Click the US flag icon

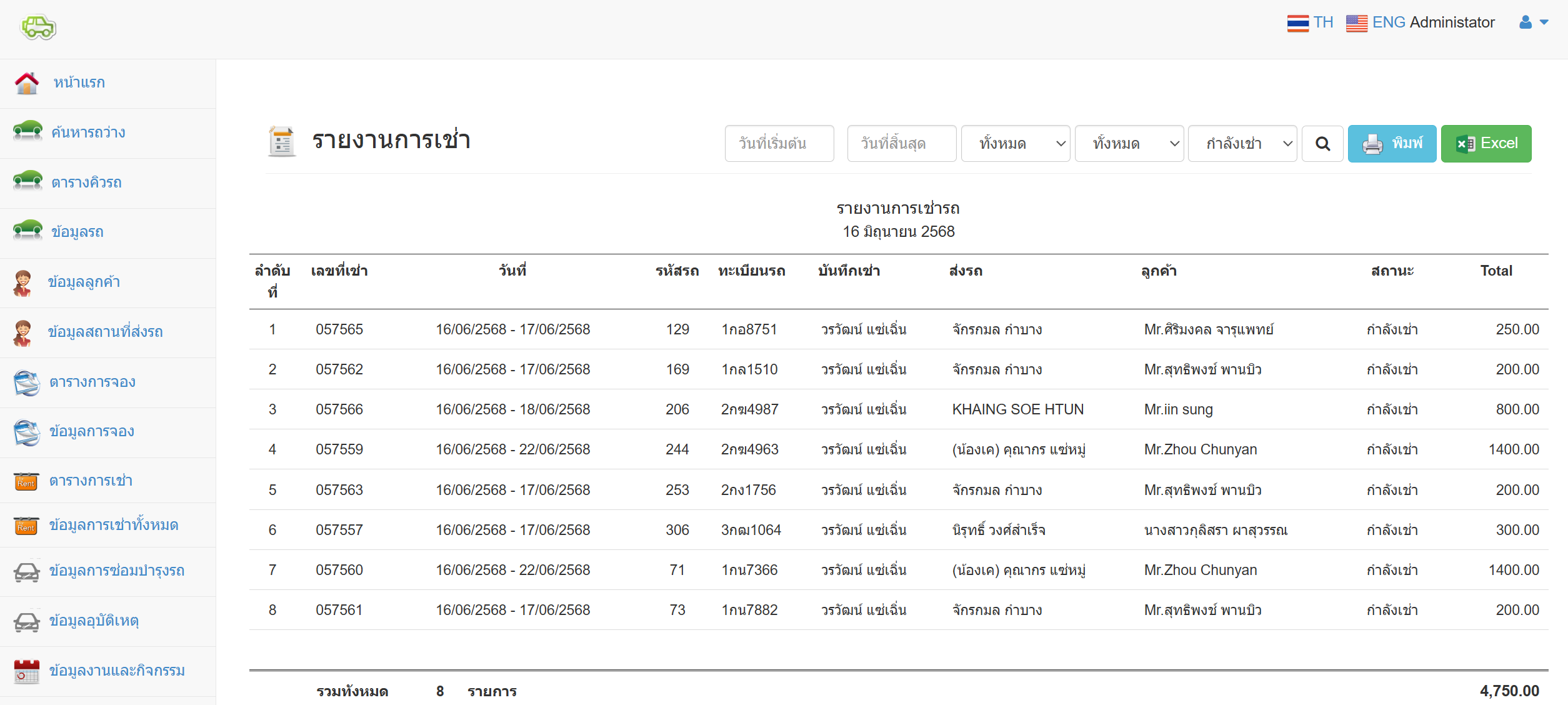pos(1357,23)
